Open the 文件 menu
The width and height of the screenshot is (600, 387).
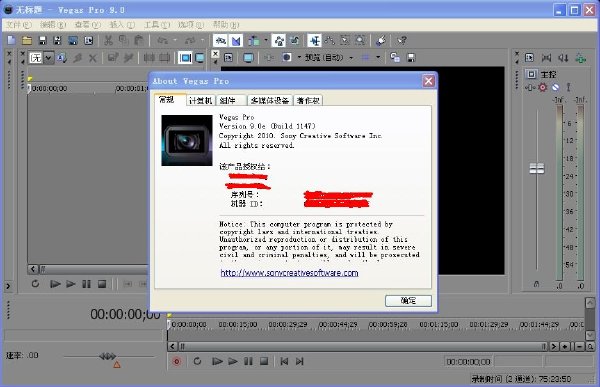tap(18, 25)
